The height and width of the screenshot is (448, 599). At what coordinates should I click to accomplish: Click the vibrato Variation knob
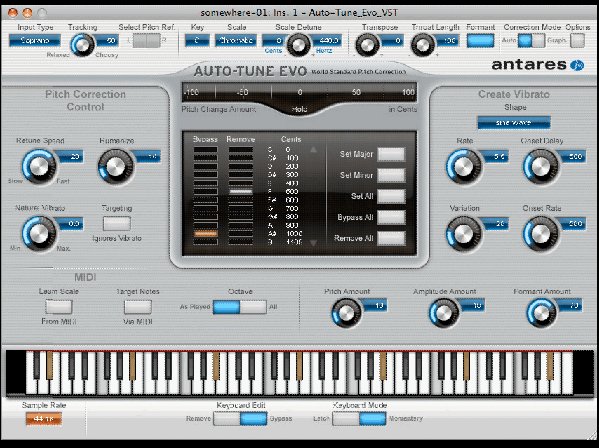(x=464, y=233)
